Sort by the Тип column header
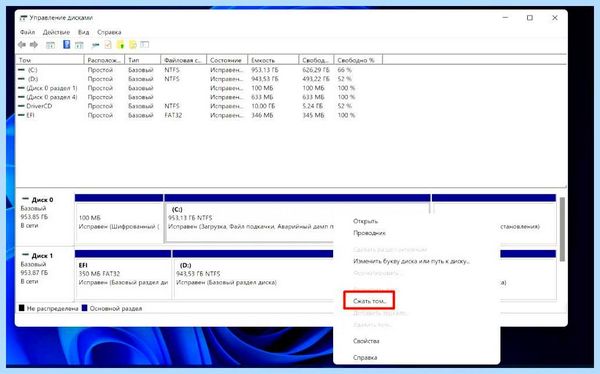600x374 pixels. 142,60
